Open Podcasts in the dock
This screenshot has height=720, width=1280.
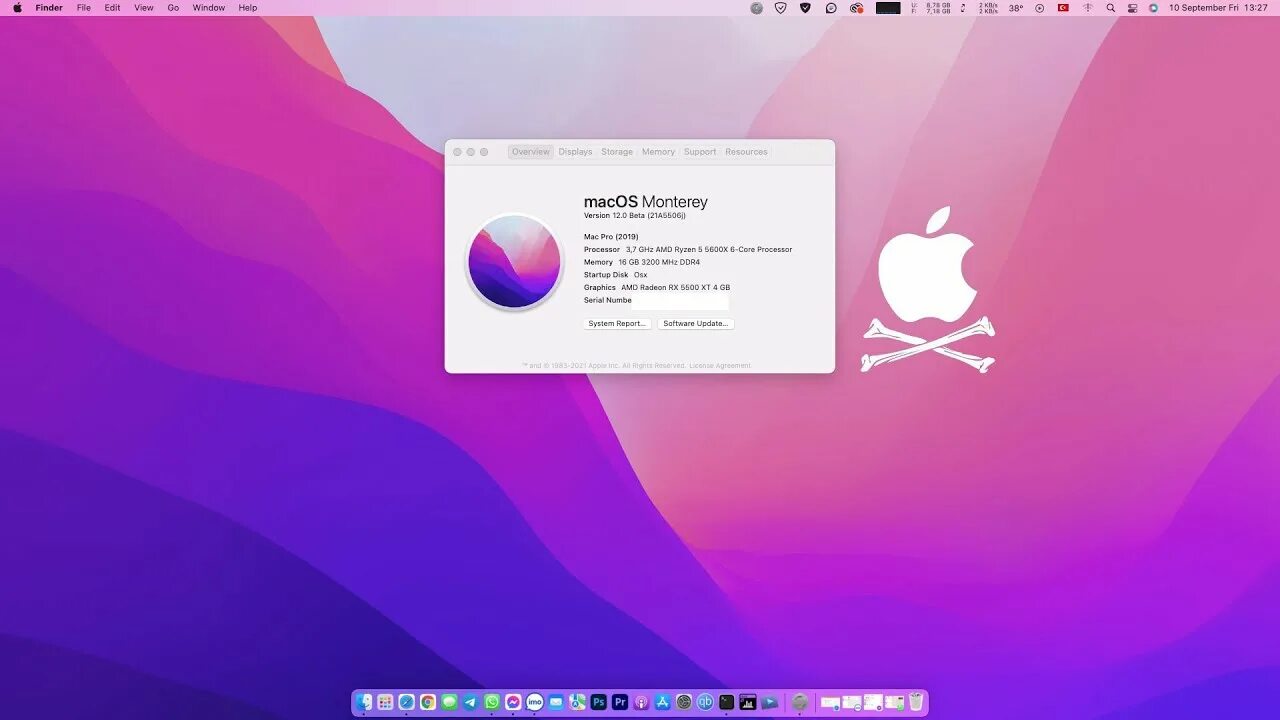[x=641, y=702]
